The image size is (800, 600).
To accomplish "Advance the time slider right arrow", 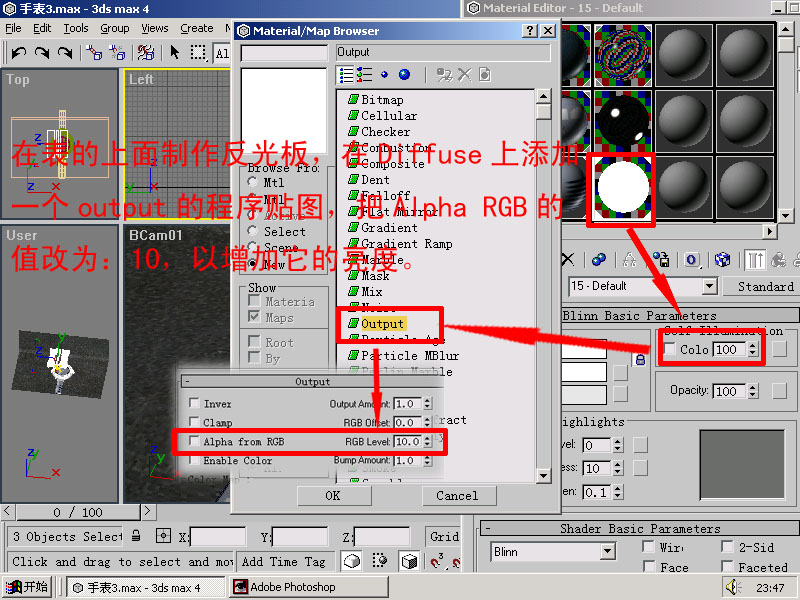I will click(147, 511).
